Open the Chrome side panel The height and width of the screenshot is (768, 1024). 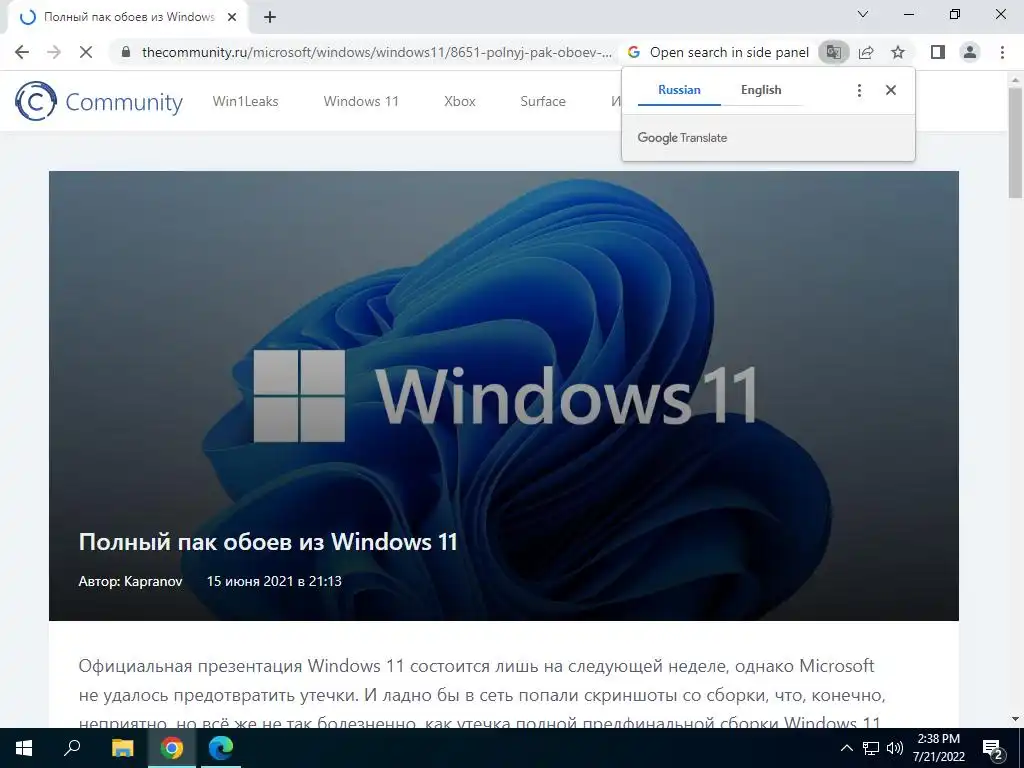point(938,52)
